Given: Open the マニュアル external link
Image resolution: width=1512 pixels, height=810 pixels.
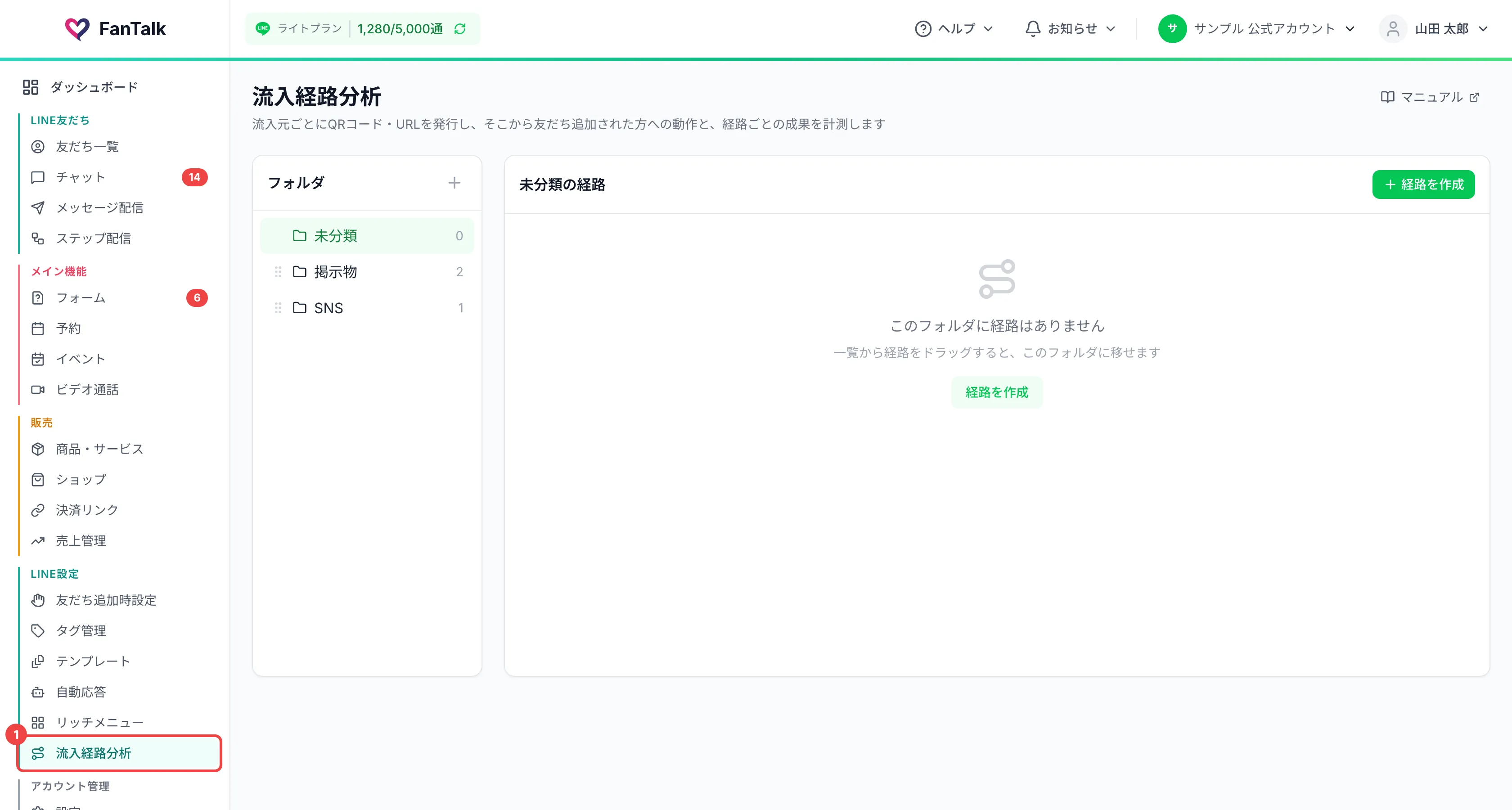Looking at the screenshot, I should 1430,97.
